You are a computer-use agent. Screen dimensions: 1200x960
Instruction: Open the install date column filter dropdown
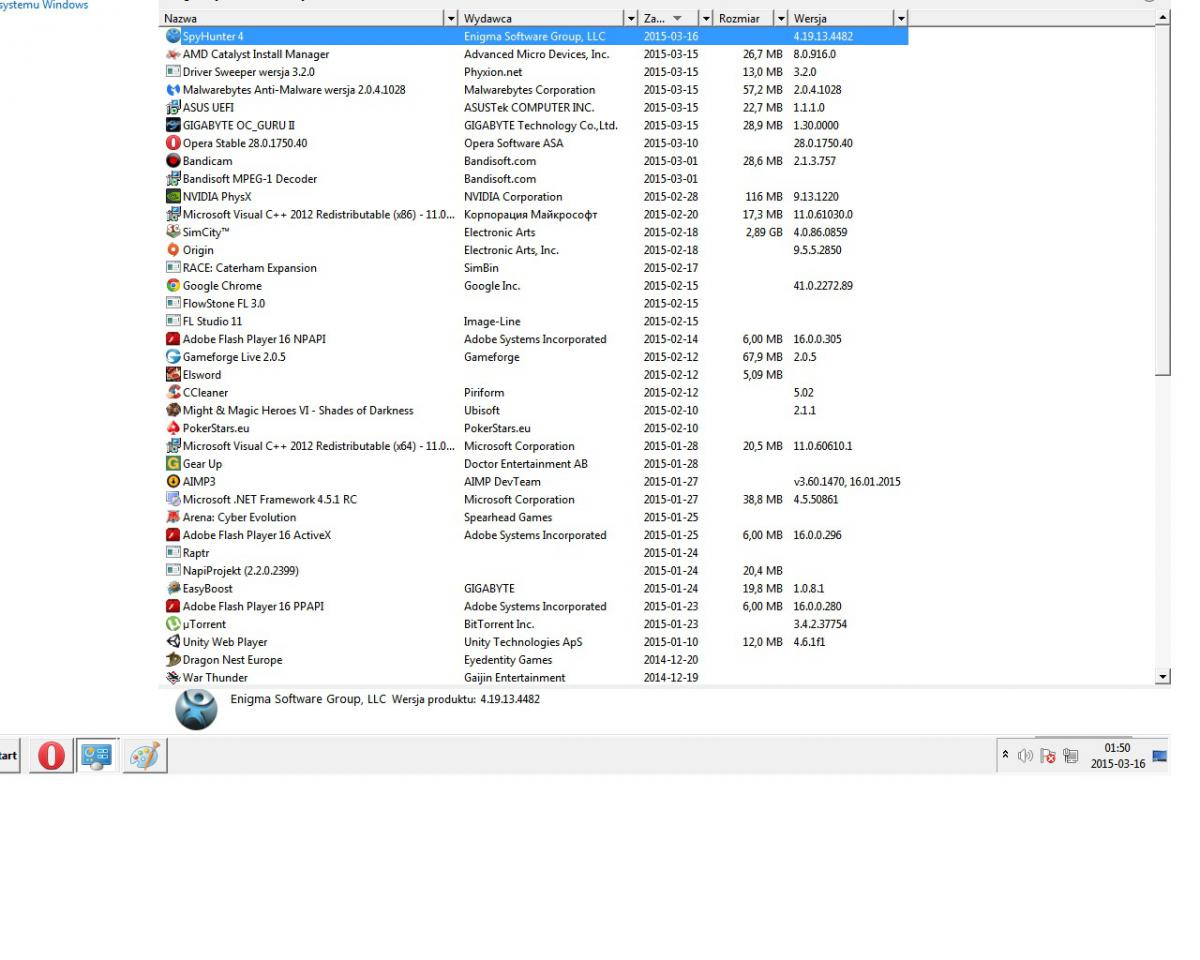tap(706, 19)
